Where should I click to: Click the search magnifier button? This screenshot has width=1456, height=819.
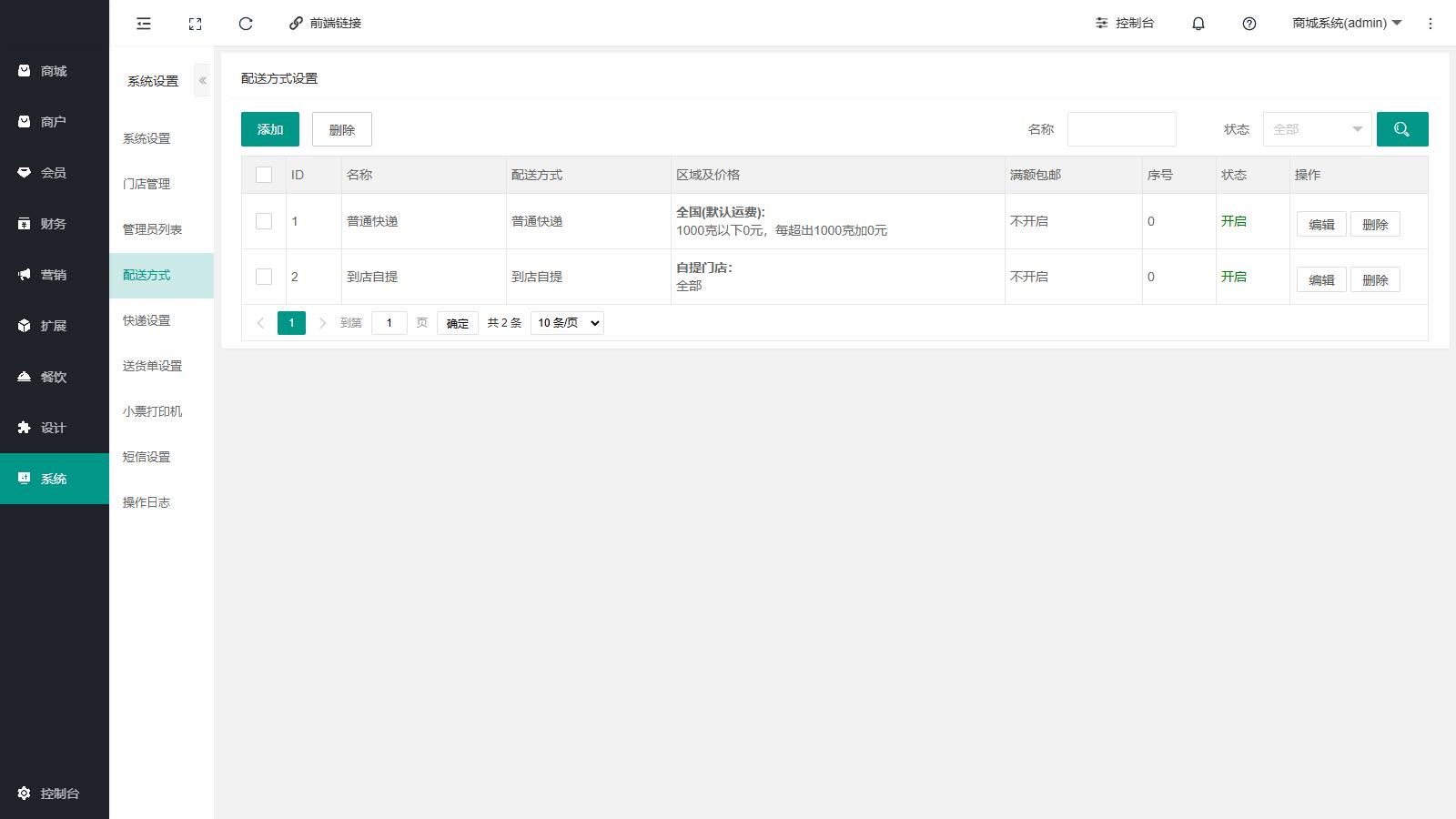point(1402,129)
